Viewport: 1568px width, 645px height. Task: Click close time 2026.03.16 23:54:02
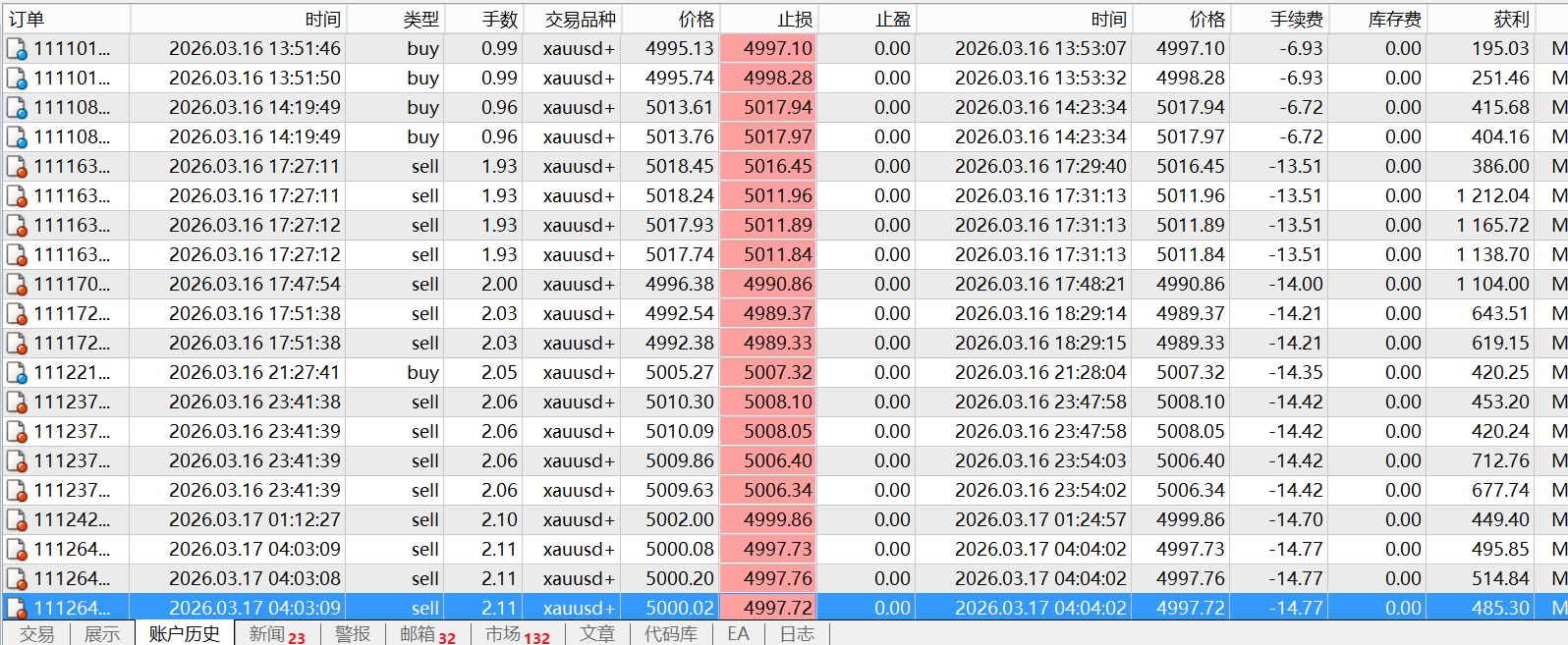1040,490
